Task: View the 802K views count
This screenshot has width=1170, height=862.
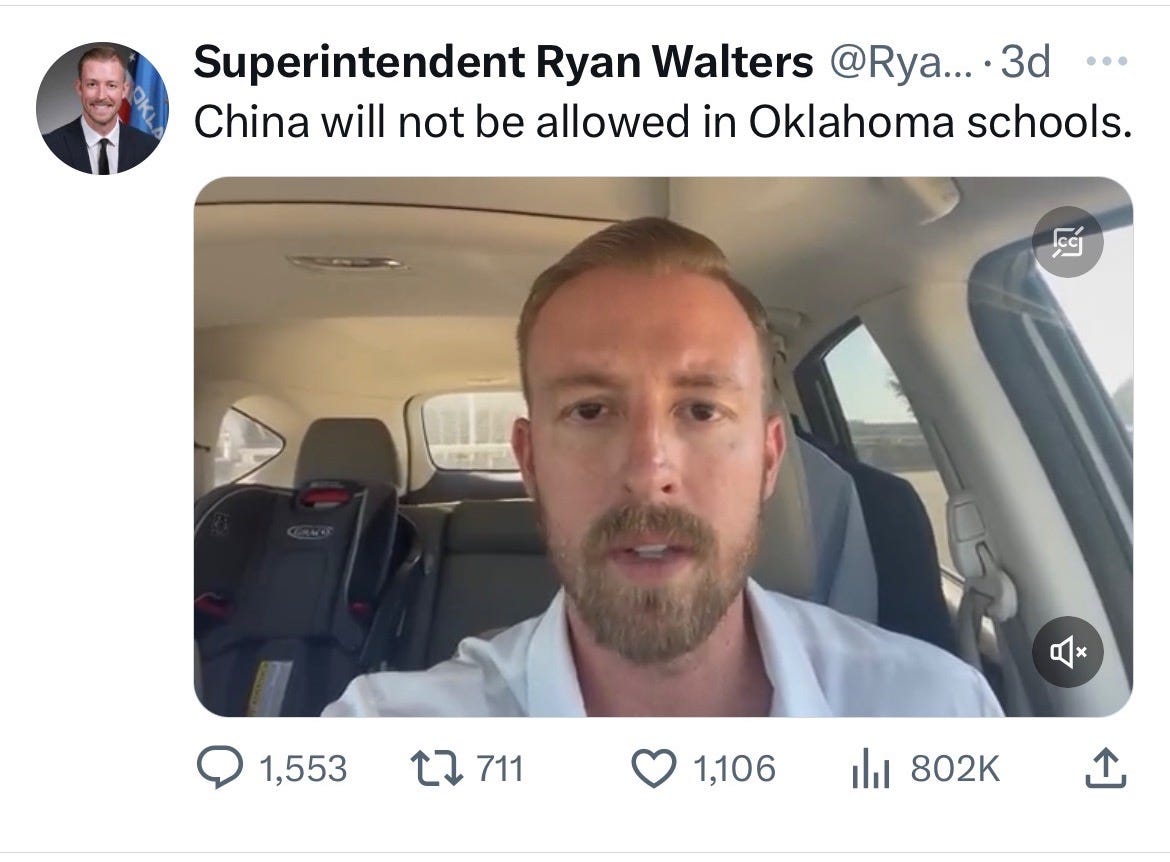Action: click(x=954, y=769)
